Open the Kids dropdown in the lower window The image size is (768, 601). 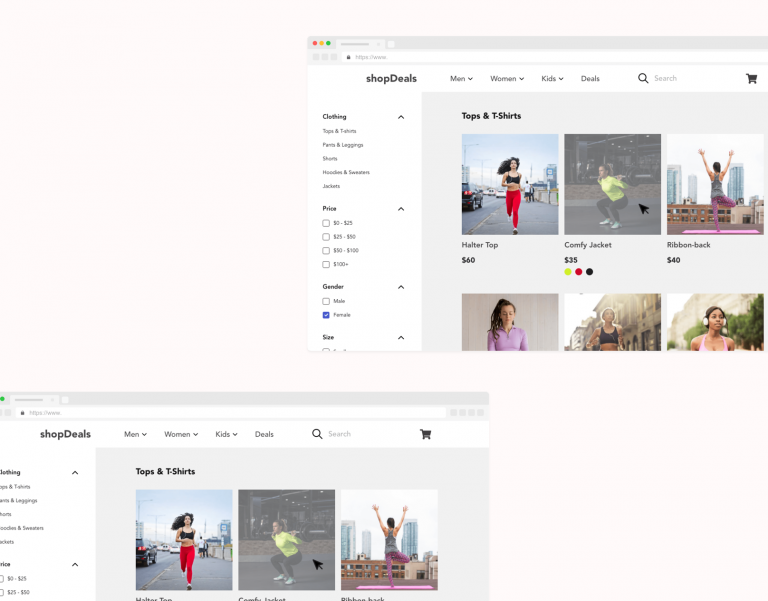click(226, 434)
